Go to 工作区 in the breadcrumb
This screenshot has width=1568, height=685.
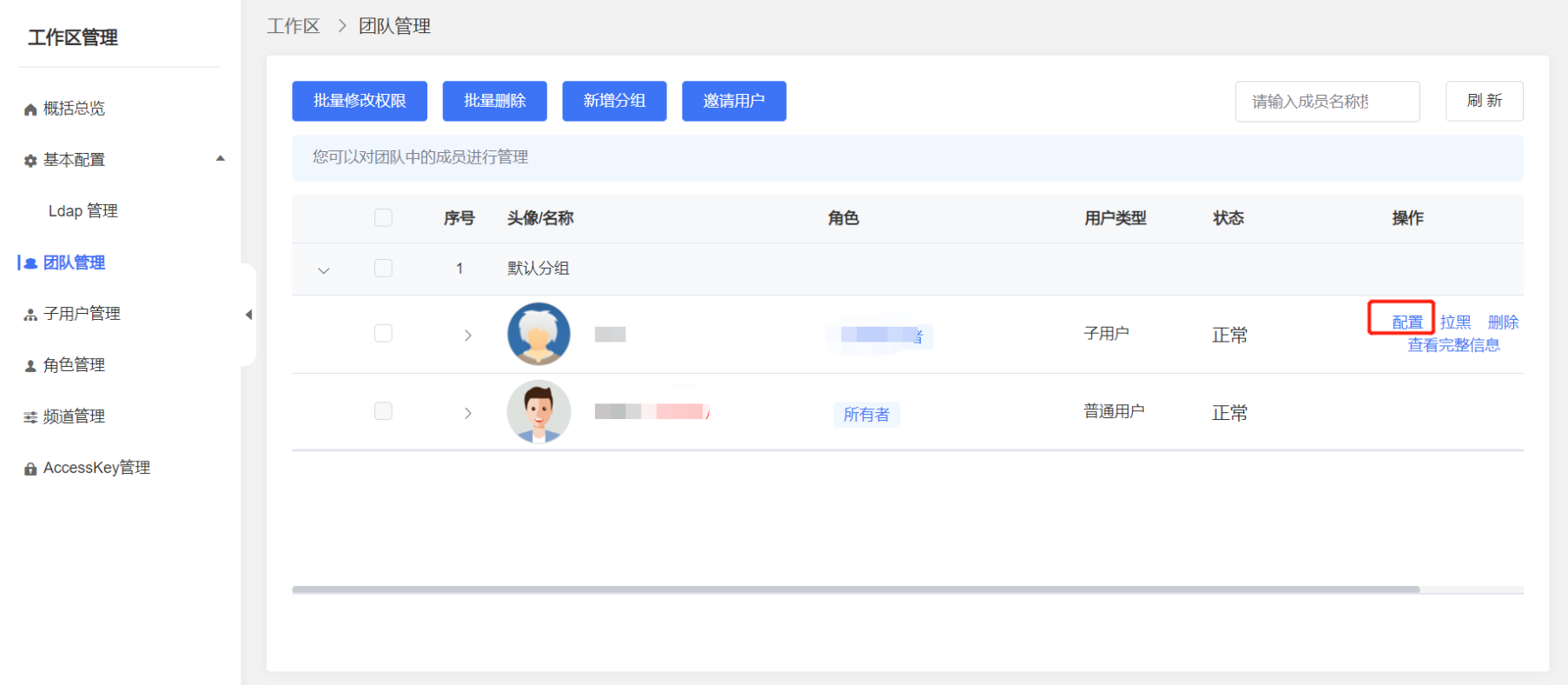pyautogui.click(x=294, y=26)
